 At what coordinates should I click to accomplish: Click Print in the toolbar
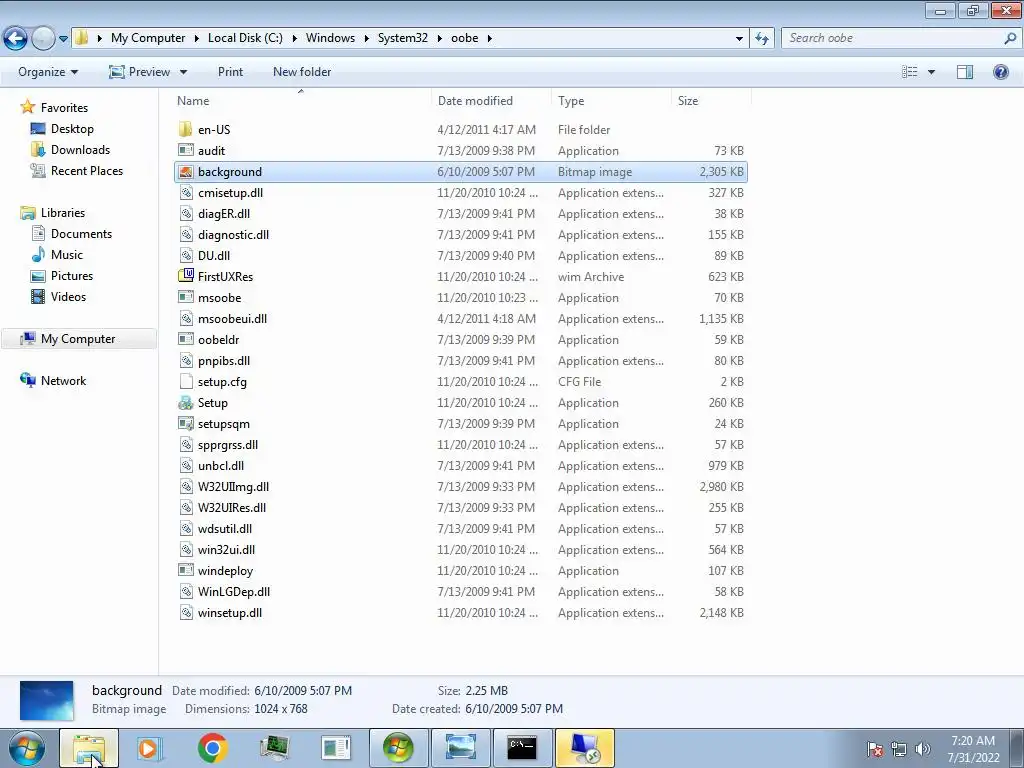pyautogui.click(x=230, y=72)
